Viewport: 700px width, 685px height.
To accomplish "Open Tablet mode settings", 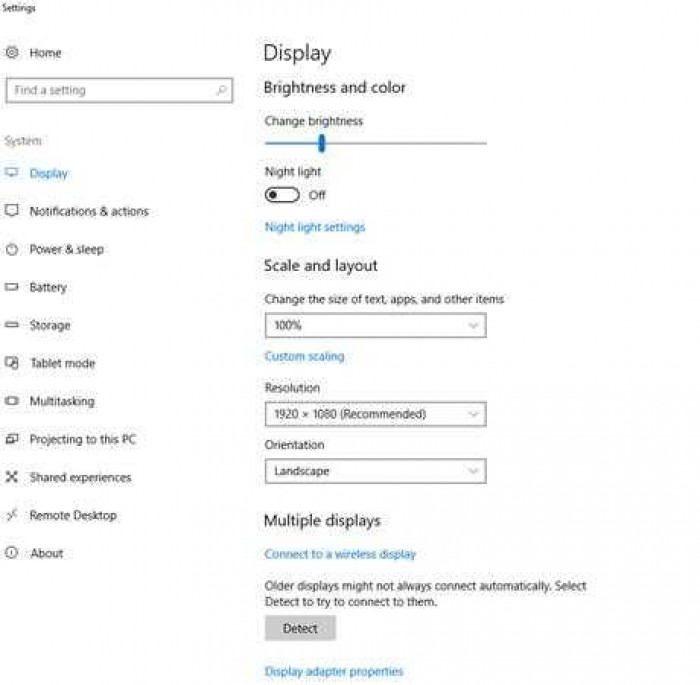I will [62, 363].
